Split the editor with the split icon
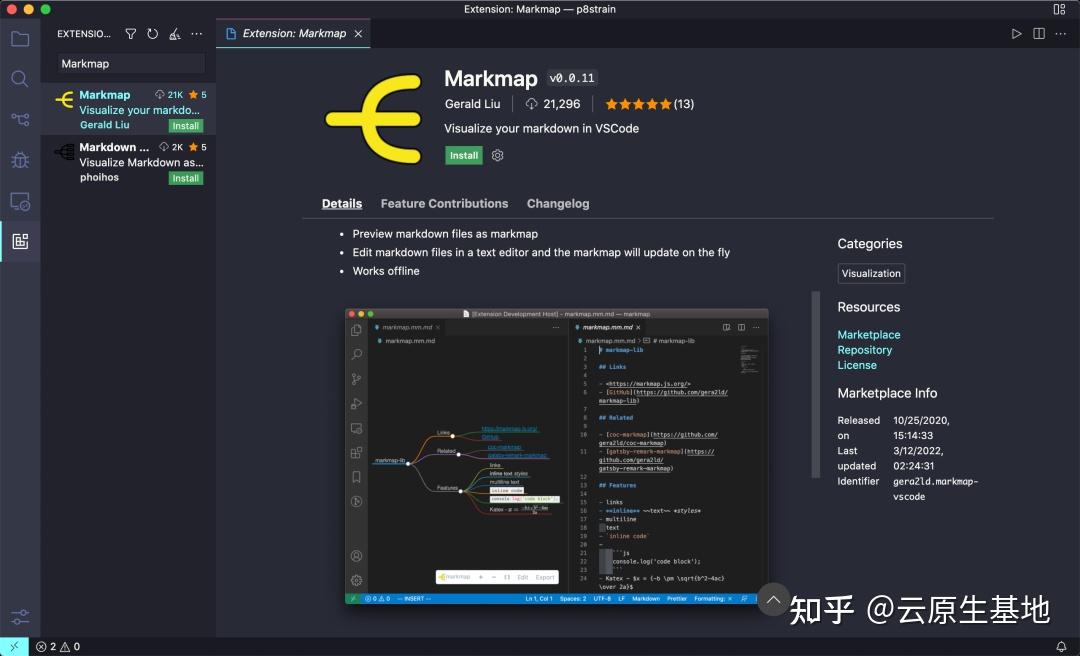 pyautogui.click(x=1039, y=33)
